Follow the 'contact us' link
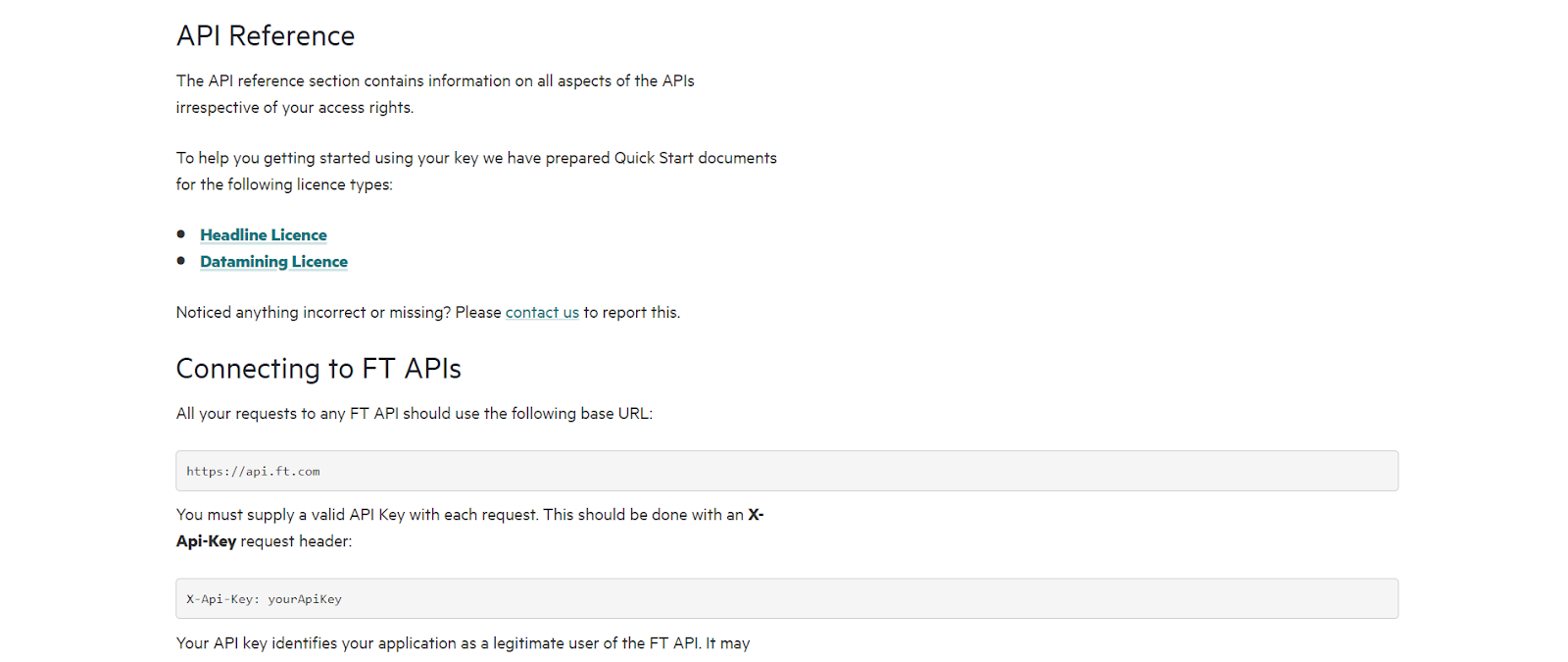The image size is (1568, 662). pyautogui.click(x=542, y=313)
